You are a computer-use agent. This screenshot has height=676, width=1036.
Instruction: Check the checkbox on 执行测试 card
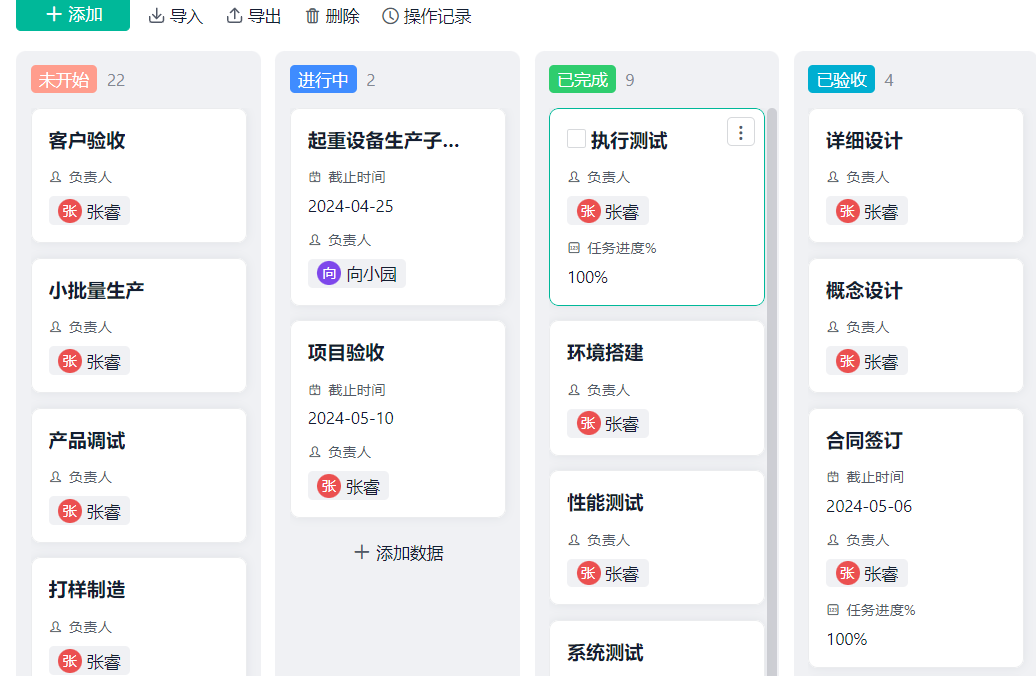(575, 139)
